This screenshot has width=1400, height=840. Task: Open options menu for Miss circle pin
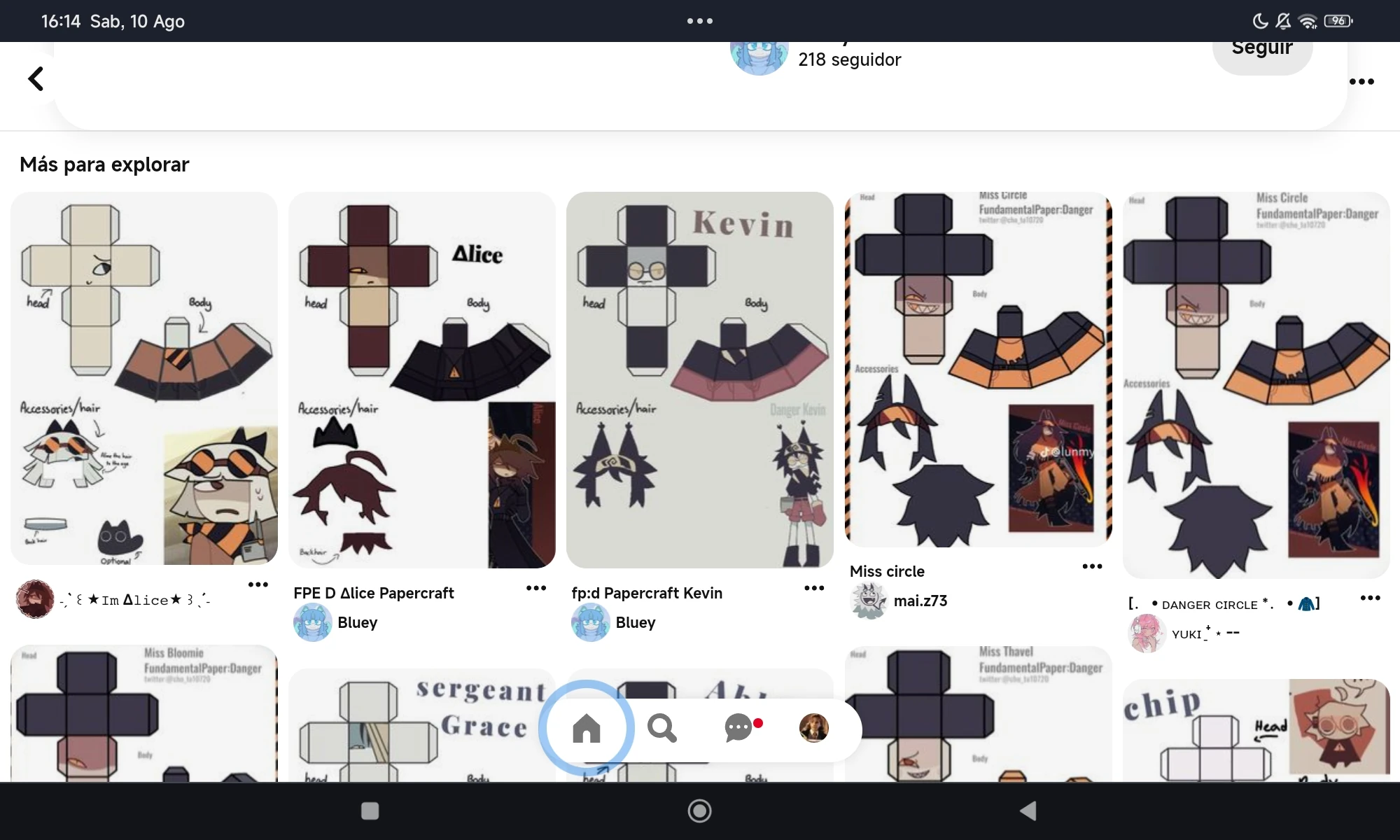1091,566
